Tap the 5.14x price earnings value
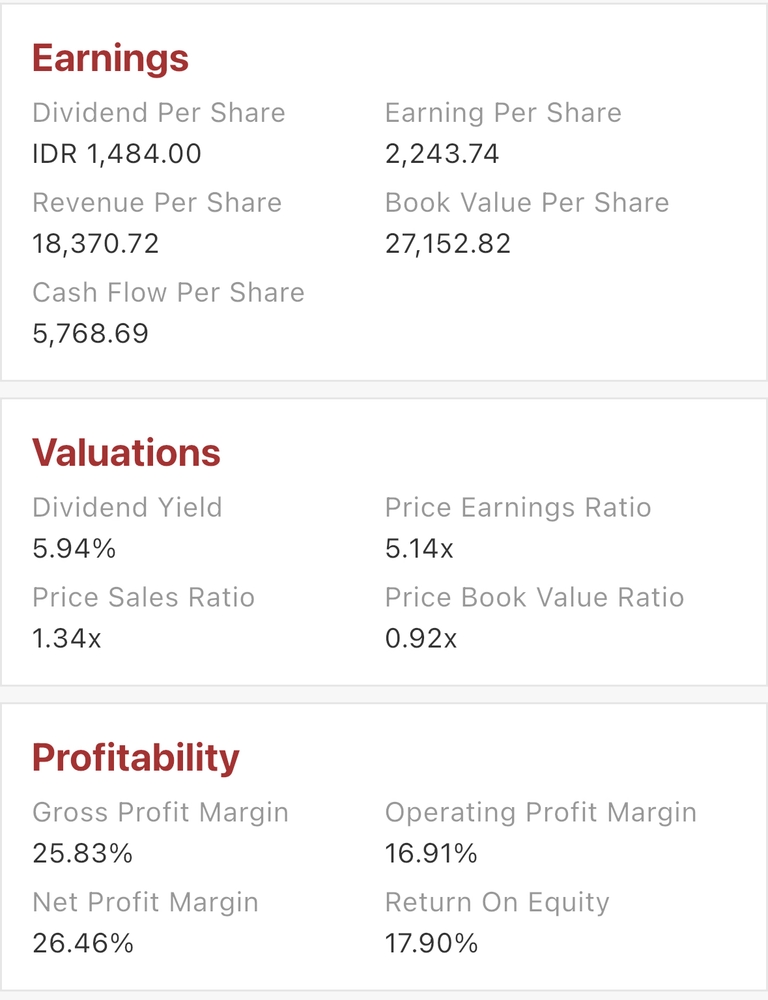Image resolution: width=768 pixels, height=1000 pixels. coord(419,549)
